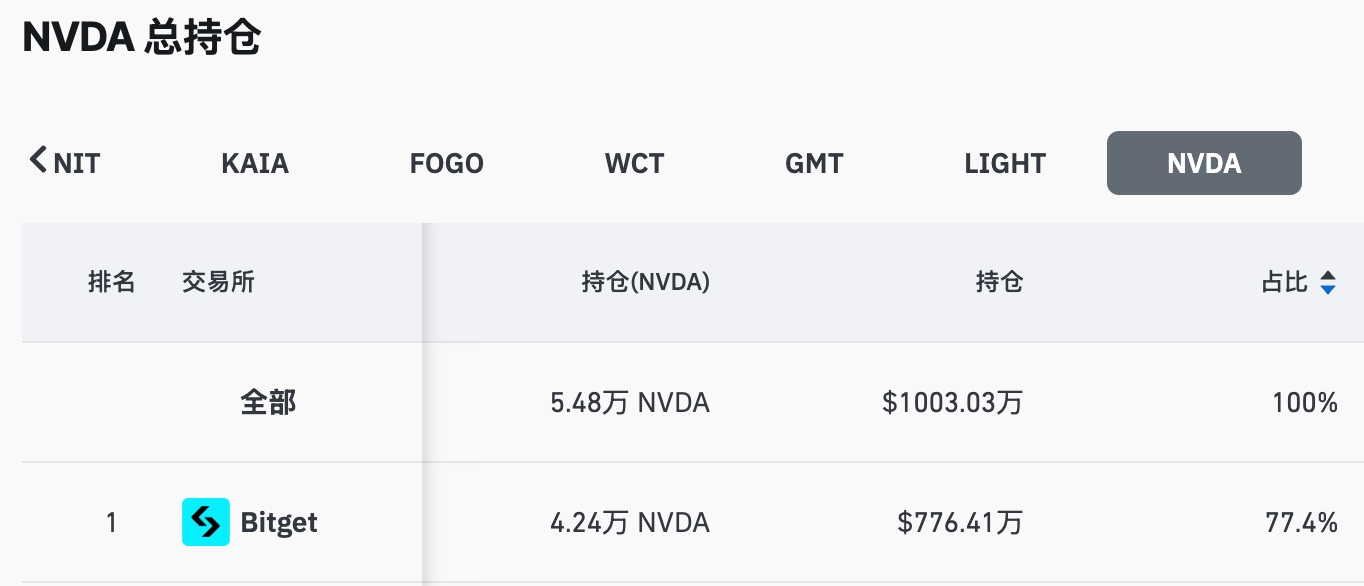Select the 全部 summary row
This screenshot has height=586, width=1364.
coord(268,403)
